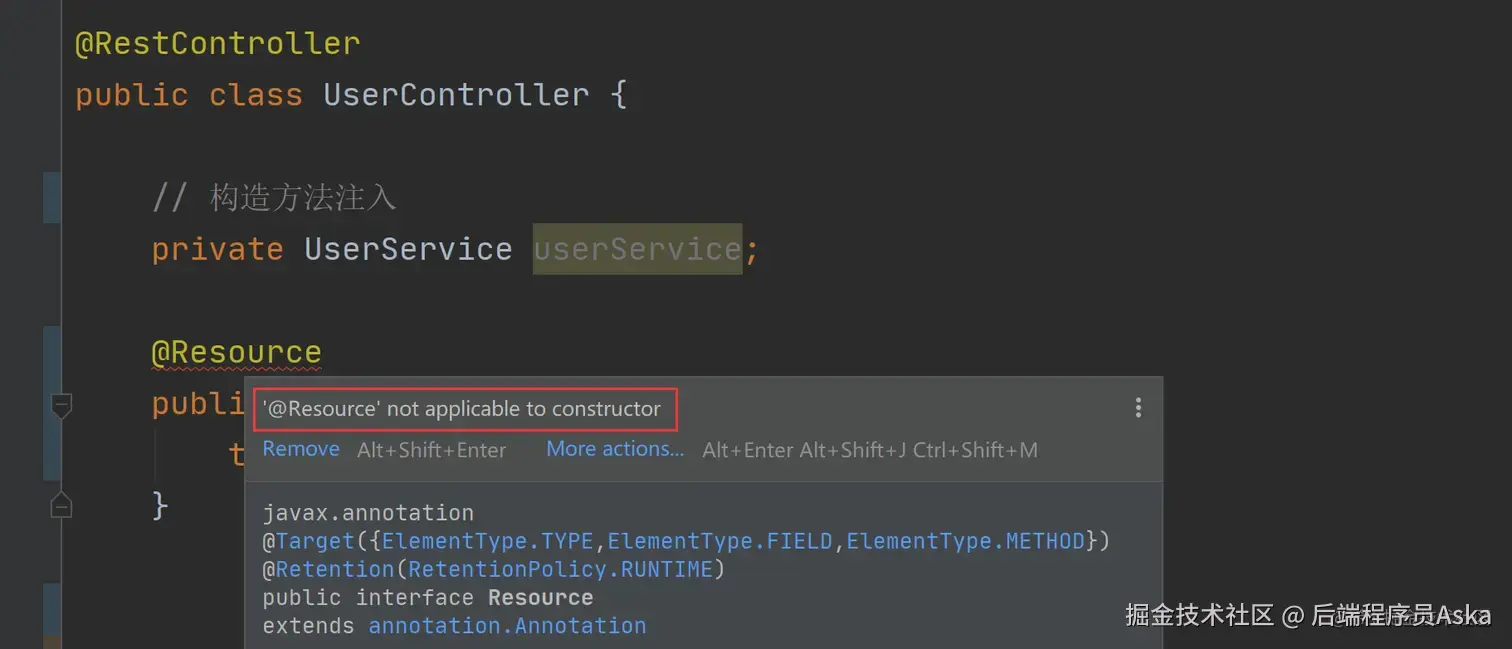Collapse the constructor using the gutter fold marker
This screenshot has width=1512, height=649.
62,405
